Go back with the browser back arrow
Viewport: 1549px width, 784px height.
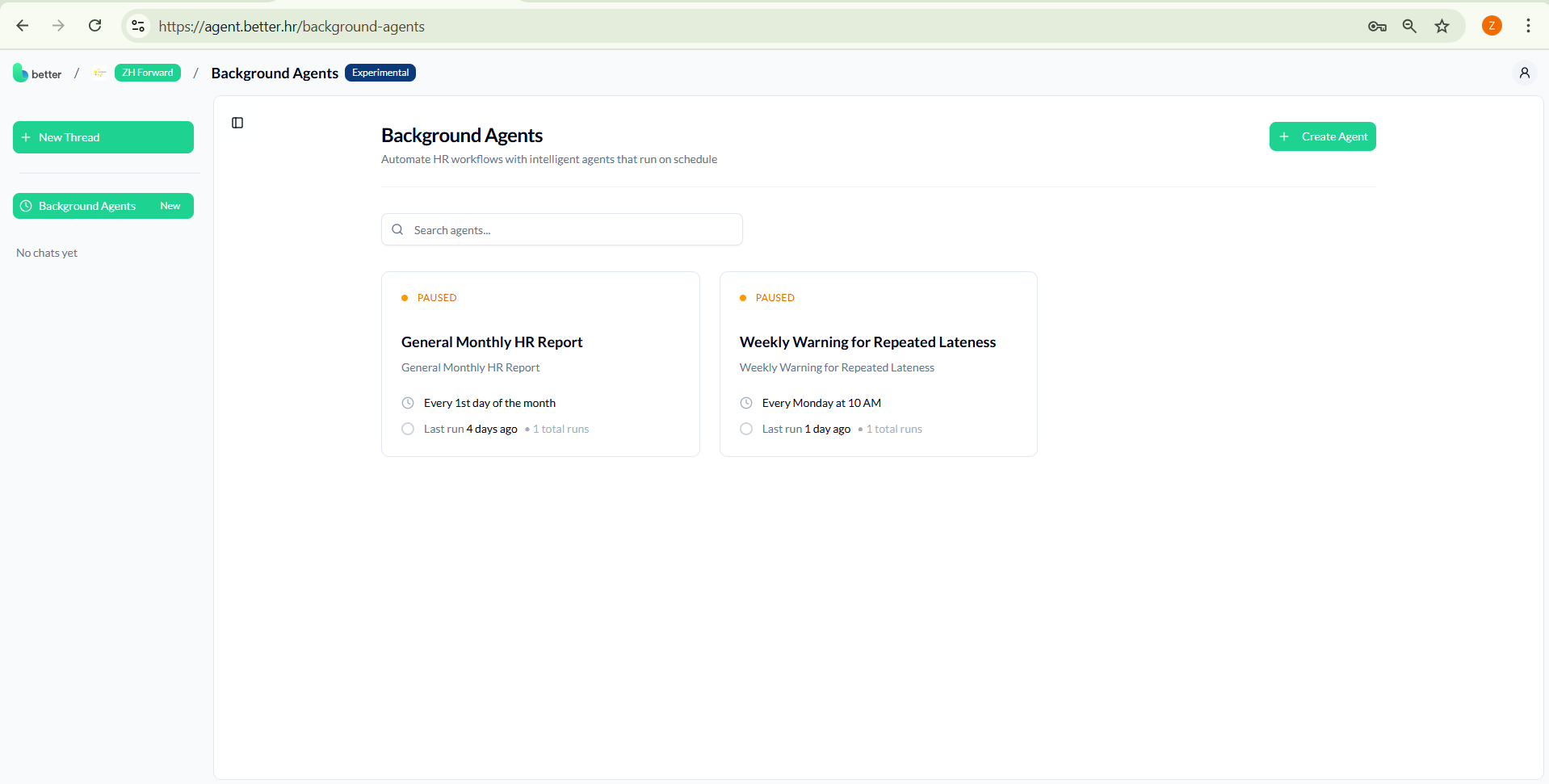pyautogui.click(x=23, y=26)
